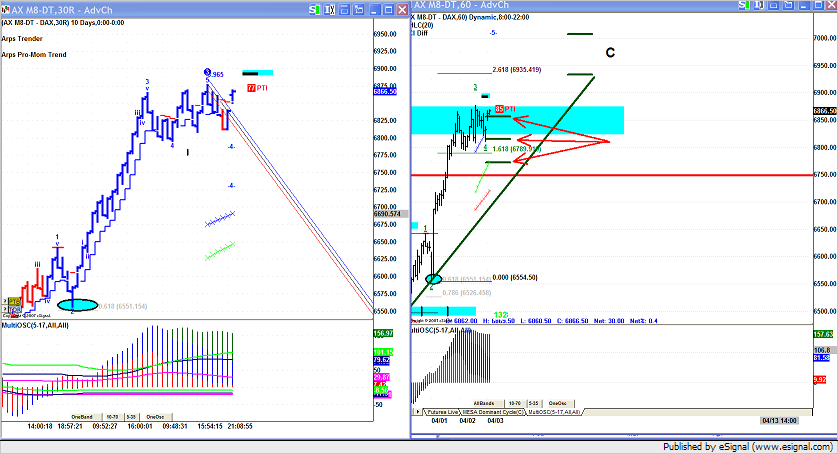Screen dimensions: 838x454
Task: Click the 2.618 (6935.419) Fibonacci level label
Action: pyautogui.click(x=517, y=70)
